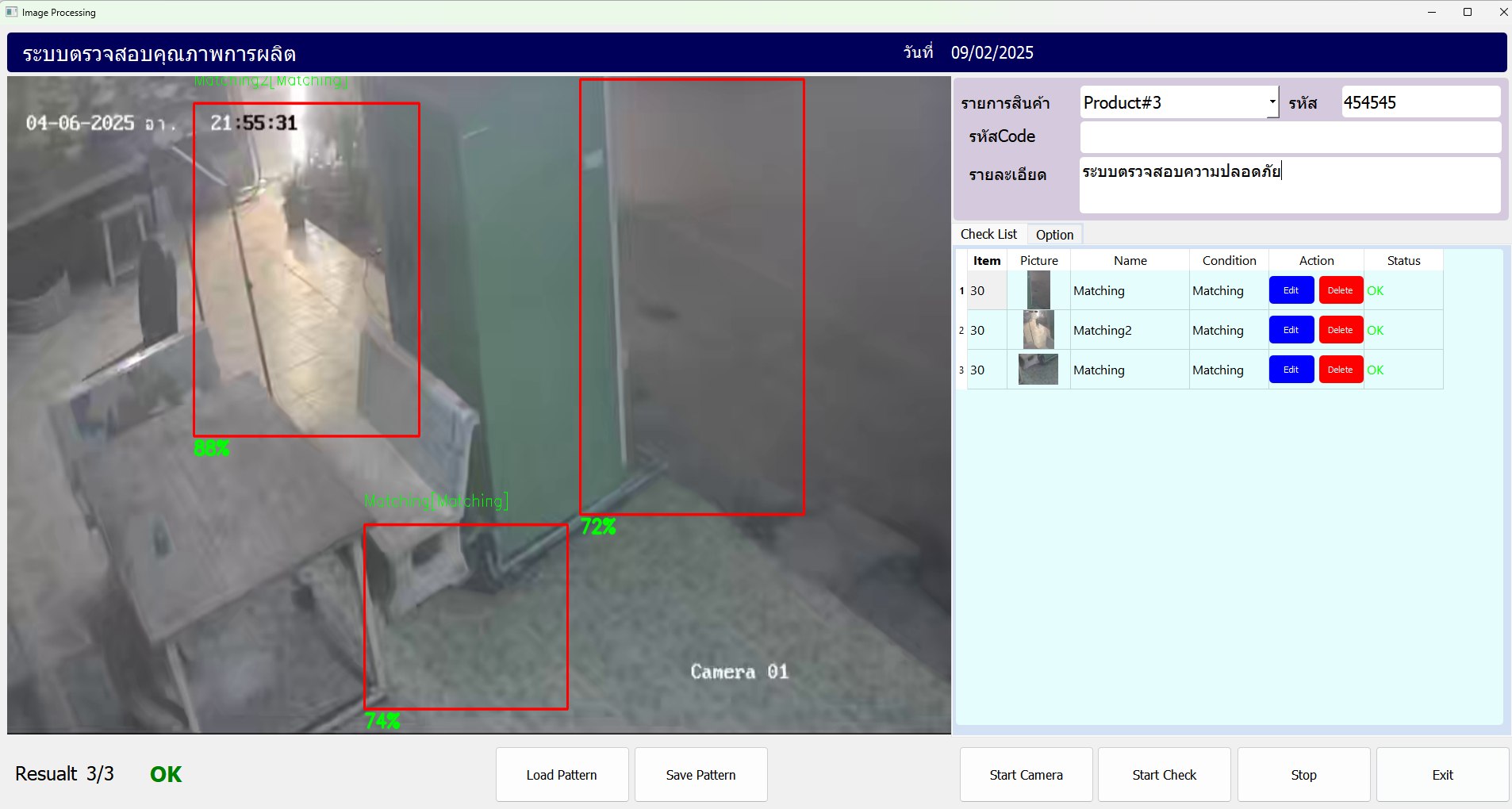Click Edit on the first Matching item

click(x=1291, y=290)
